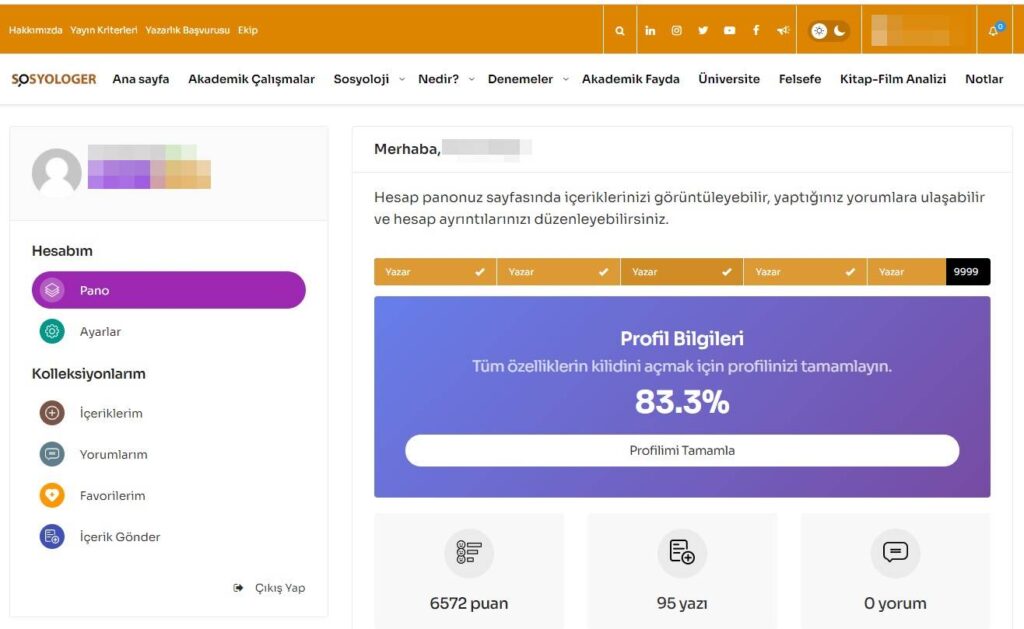Click the 6572 puan stat card icon
1024x629 pixels.
tap(469, 553)
